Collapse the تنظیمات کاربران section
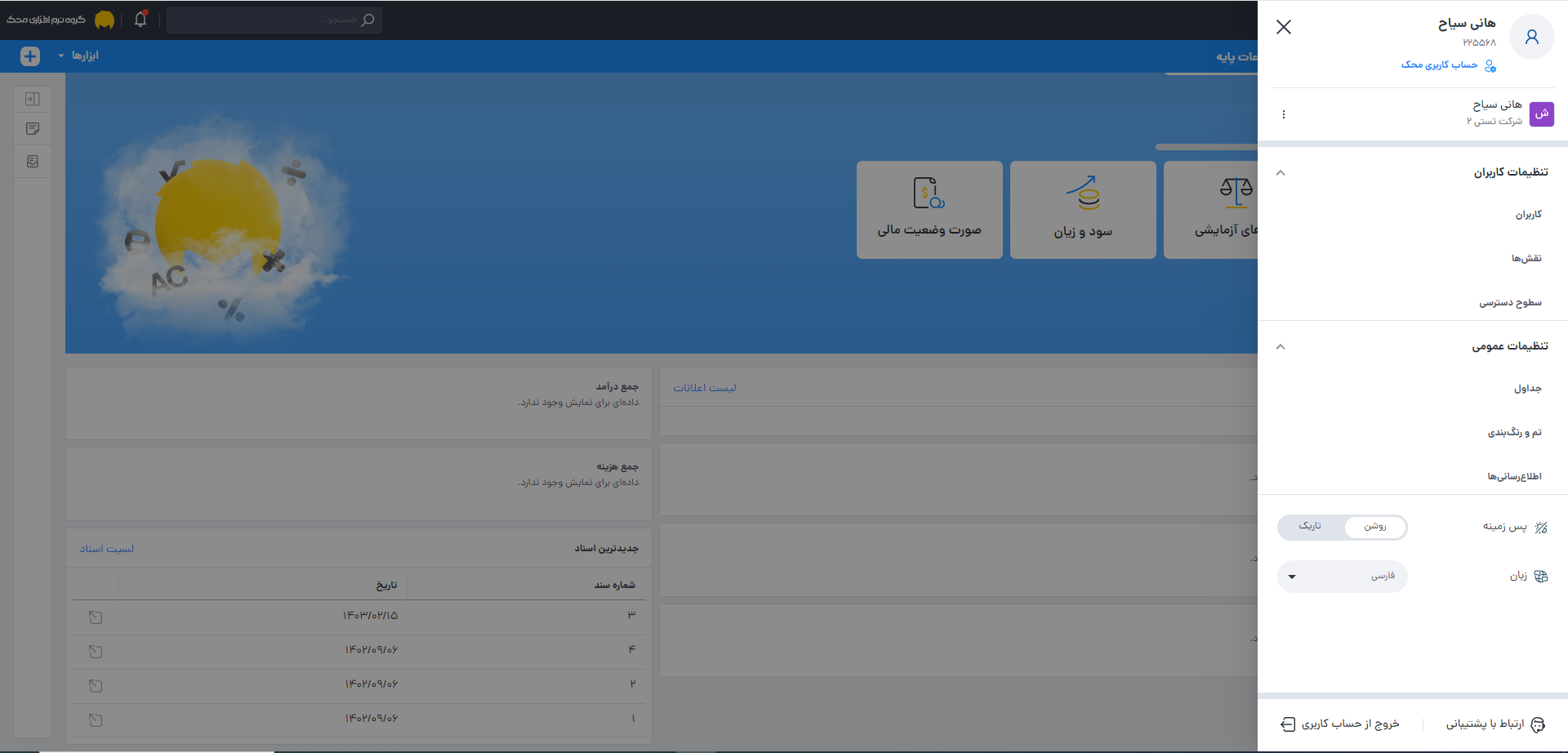 (x=1281, y=172)
